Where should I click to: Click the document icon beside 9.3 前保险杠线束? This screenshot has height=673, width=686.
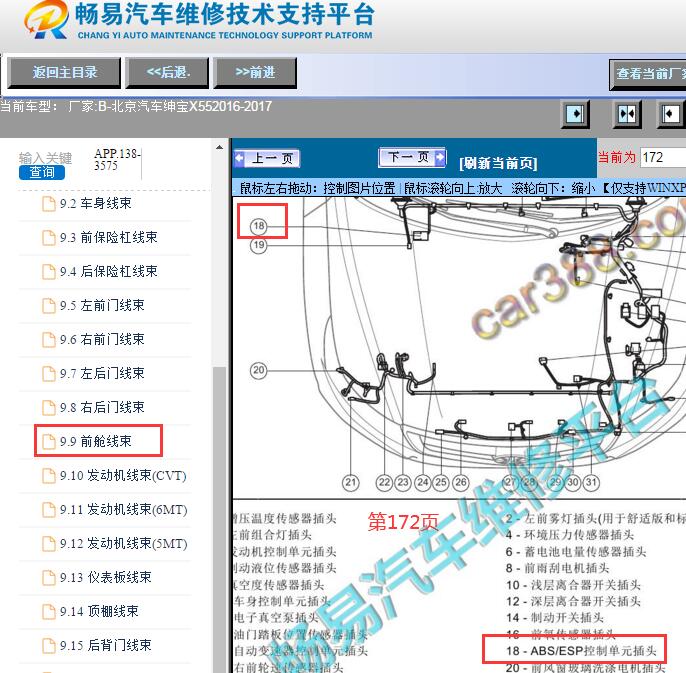pyautogui.click(x=49, y=238)
